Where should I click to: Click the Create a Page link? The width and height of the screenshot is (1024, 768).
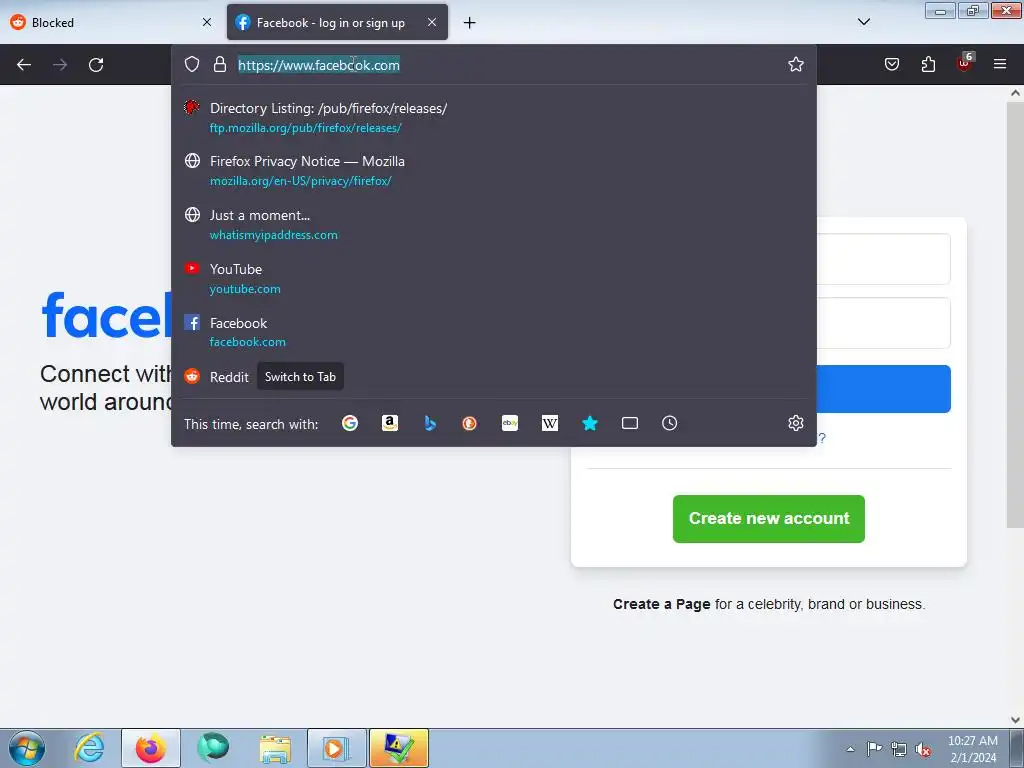tap(662, 604)
